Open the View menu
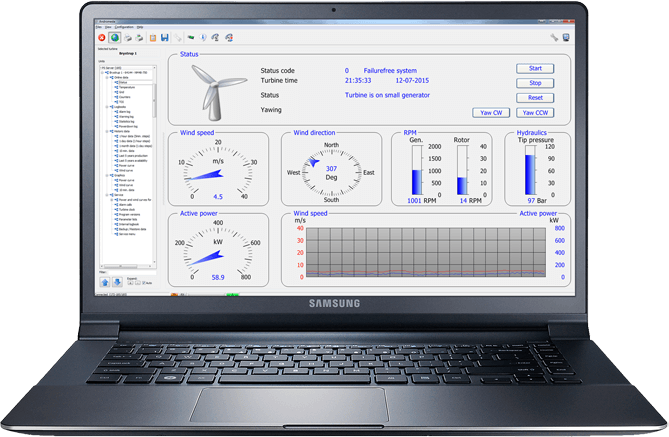This screenshot has height=437, width=669. 108,27
